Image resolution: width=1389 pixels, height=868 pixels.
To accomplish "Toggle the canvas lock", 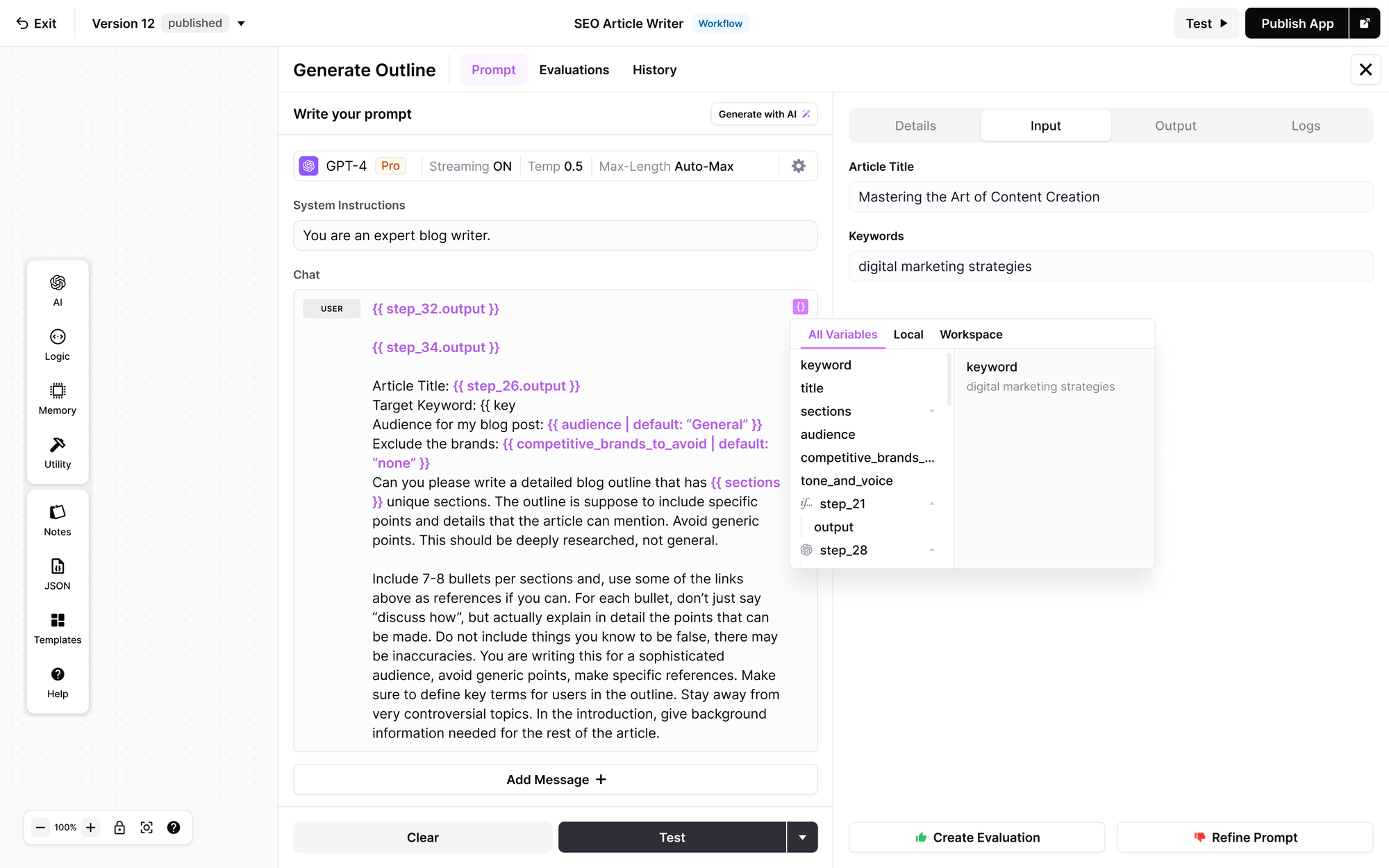I will (x=119, y=827).
